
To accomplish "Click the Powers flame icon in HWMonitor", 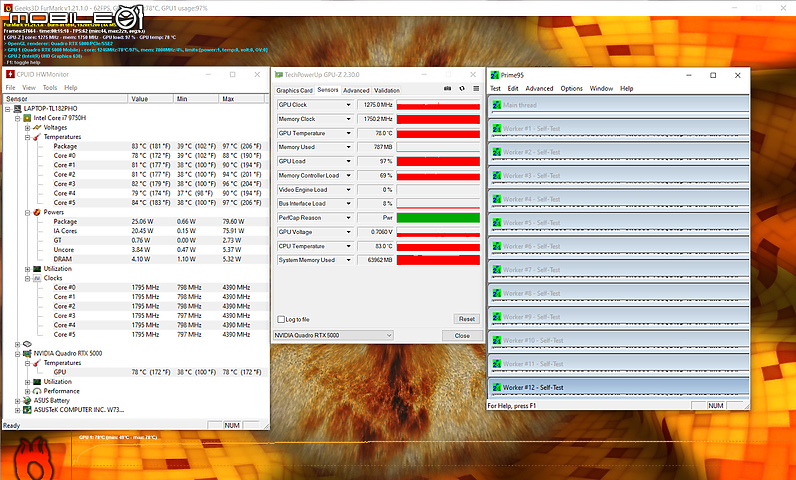I will click(x=37, y=212).
